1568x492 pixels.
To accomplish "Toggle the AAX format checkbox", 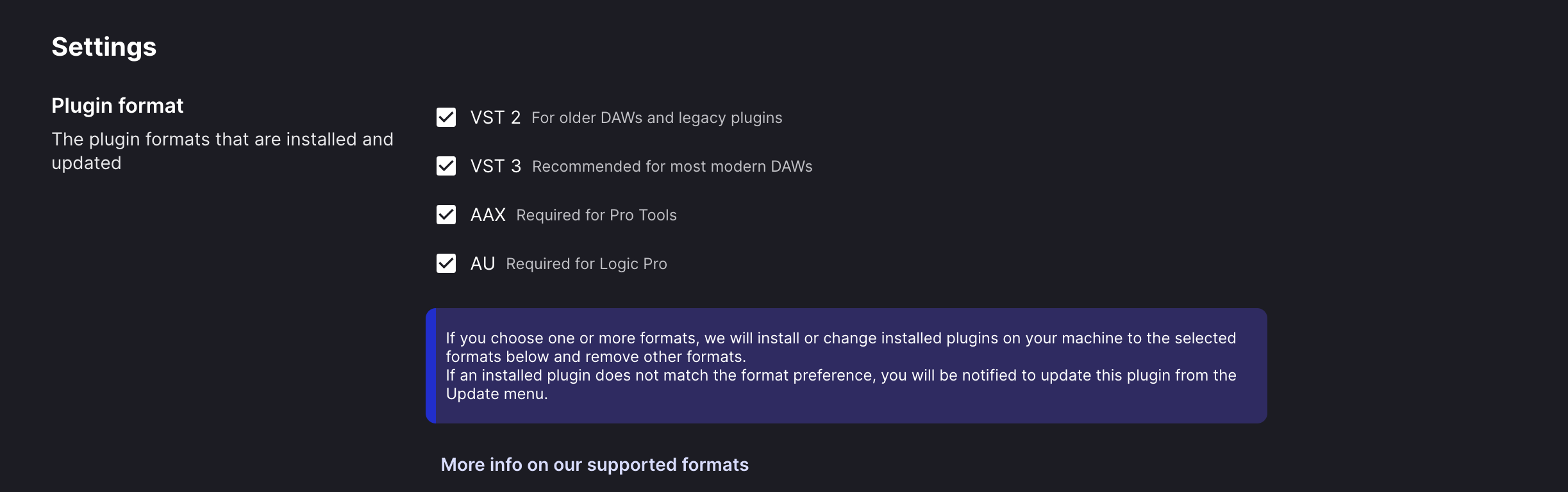I will [x=446, y=215].
